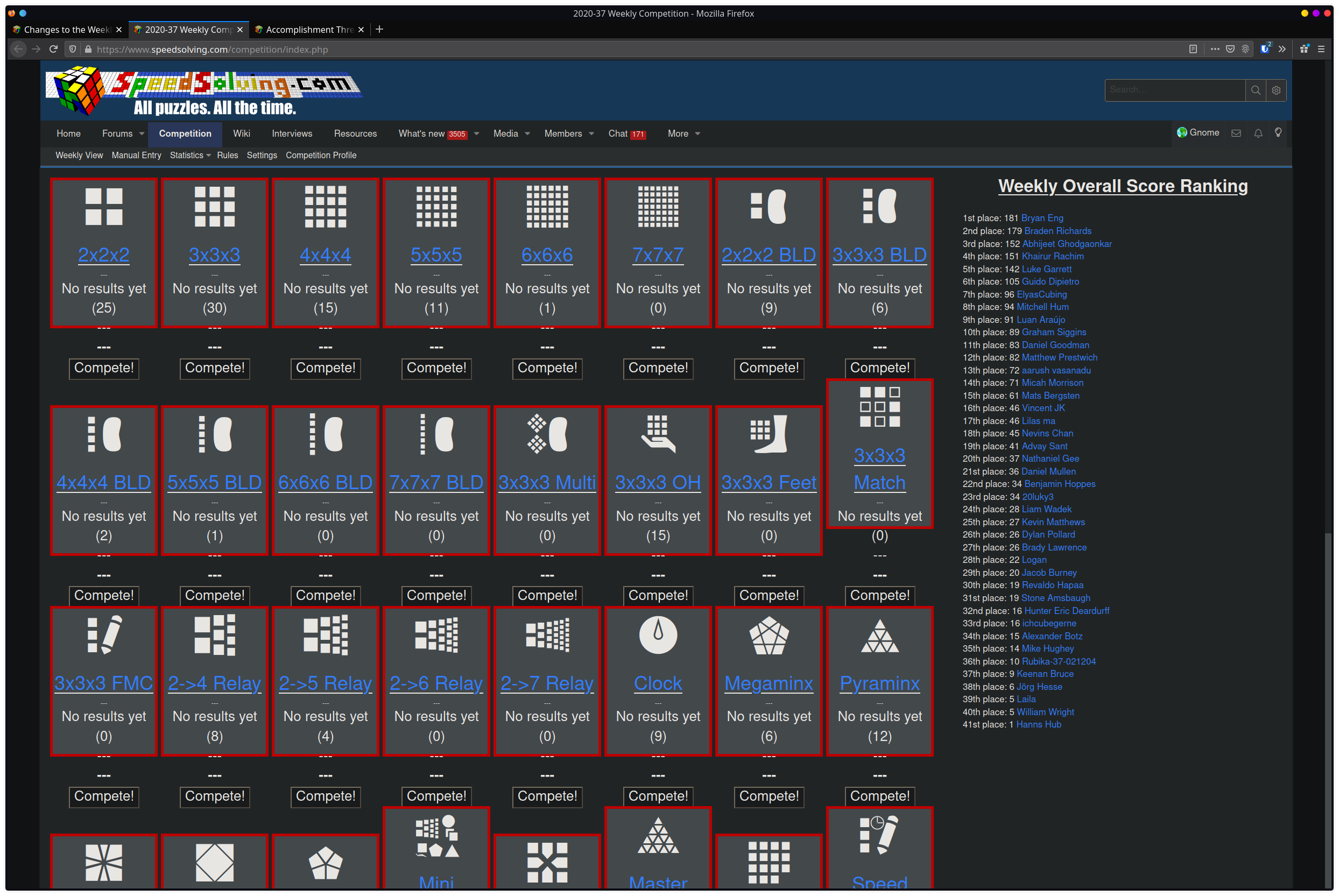The image size is (1339, 896).
Task: Open Gnome user account menu
Action: (1198, 132)
